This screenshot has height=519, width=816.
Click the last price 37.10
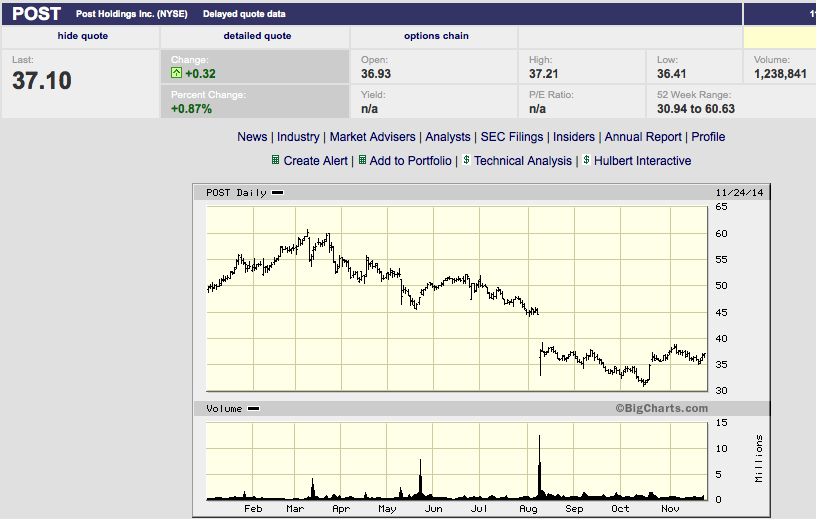point(42,81)
